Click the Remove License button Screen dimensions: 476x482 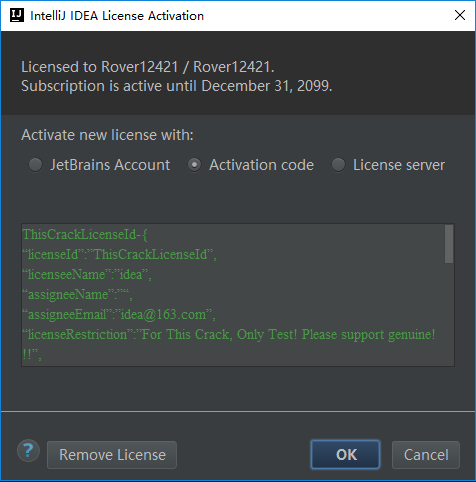(x=112, y=455)
